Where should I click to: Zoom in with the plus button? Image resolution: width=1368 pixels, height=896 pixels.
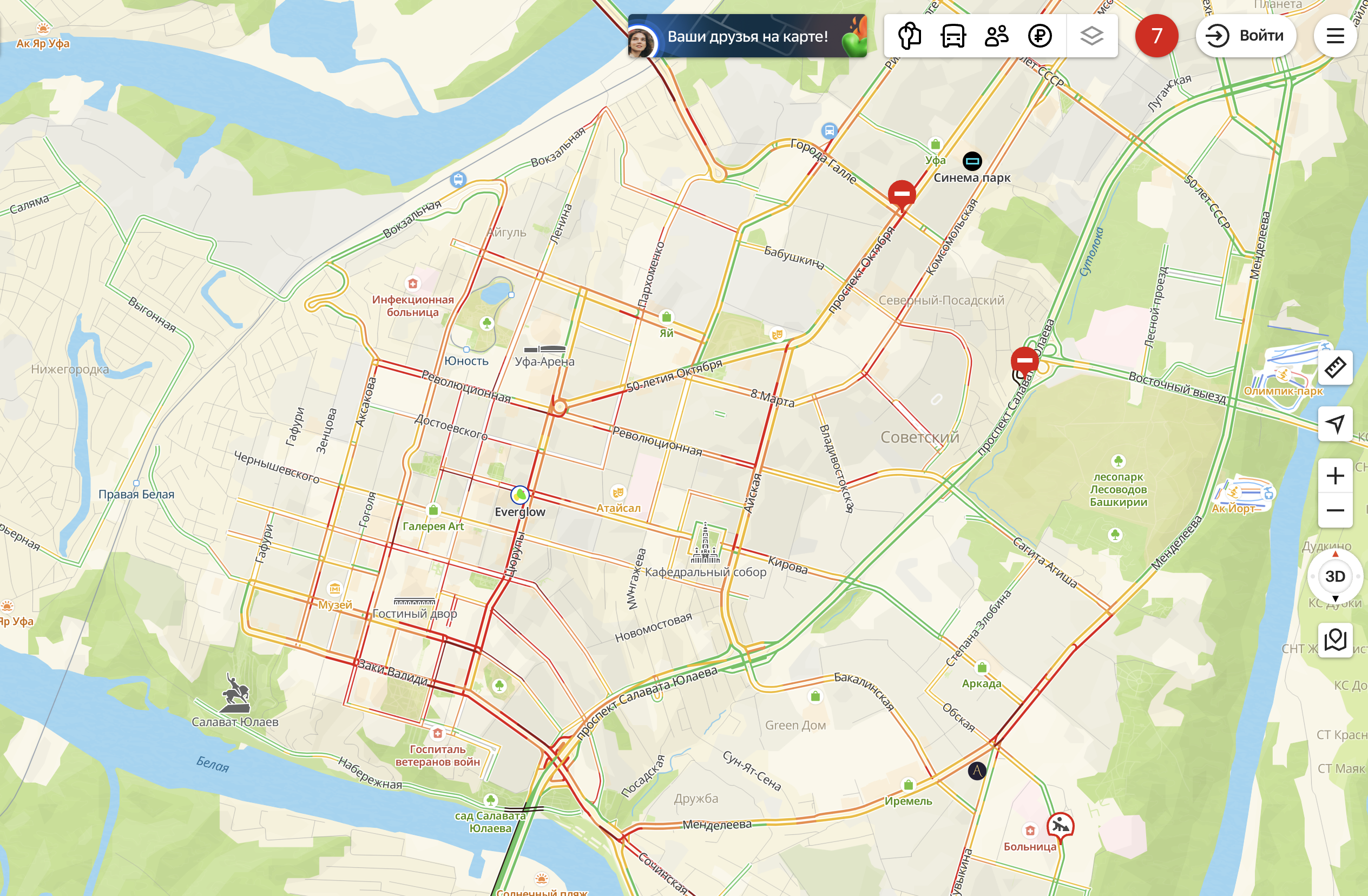click(x=1334, y=476)
